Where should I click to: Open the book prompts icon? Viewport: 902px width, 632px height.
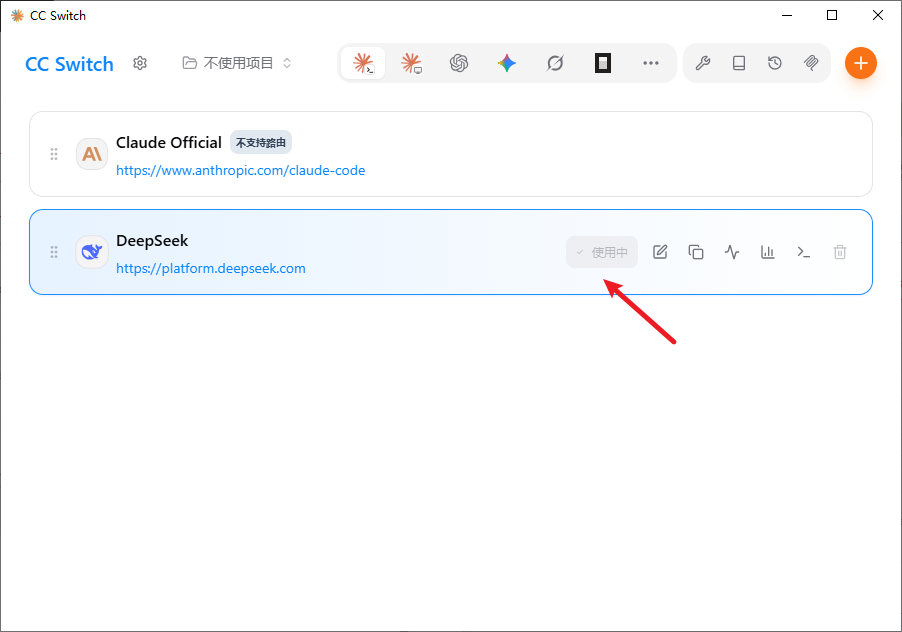click(739, 63)
